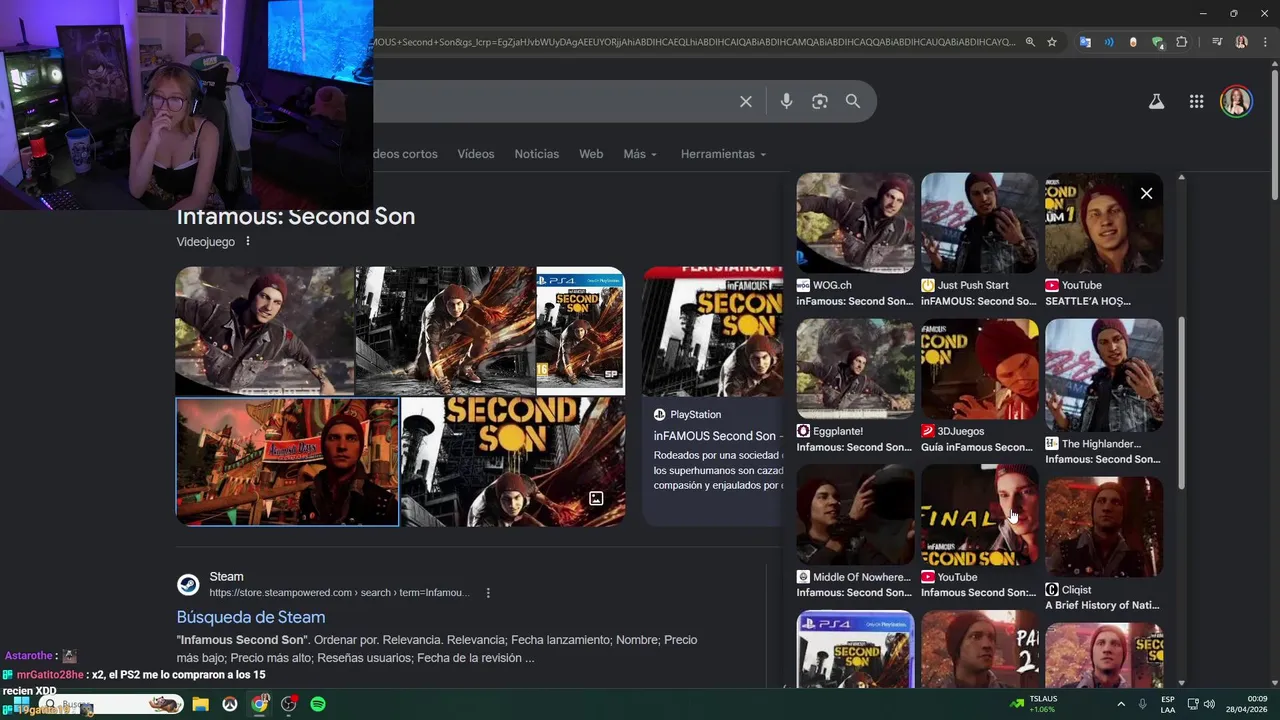Open TSLAUS stock widget in taskbar

(1033, 704)
